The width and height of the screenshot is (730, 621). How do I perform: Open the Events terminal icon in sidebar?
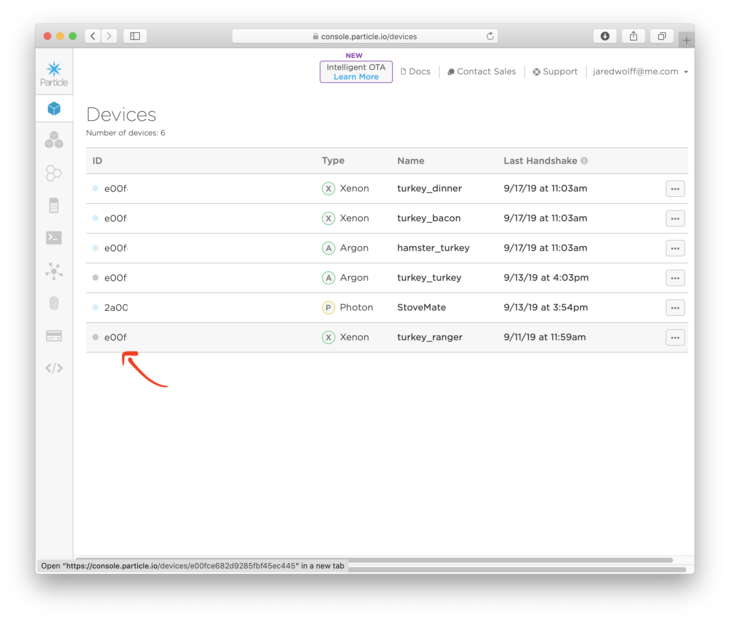pos(54,238)
